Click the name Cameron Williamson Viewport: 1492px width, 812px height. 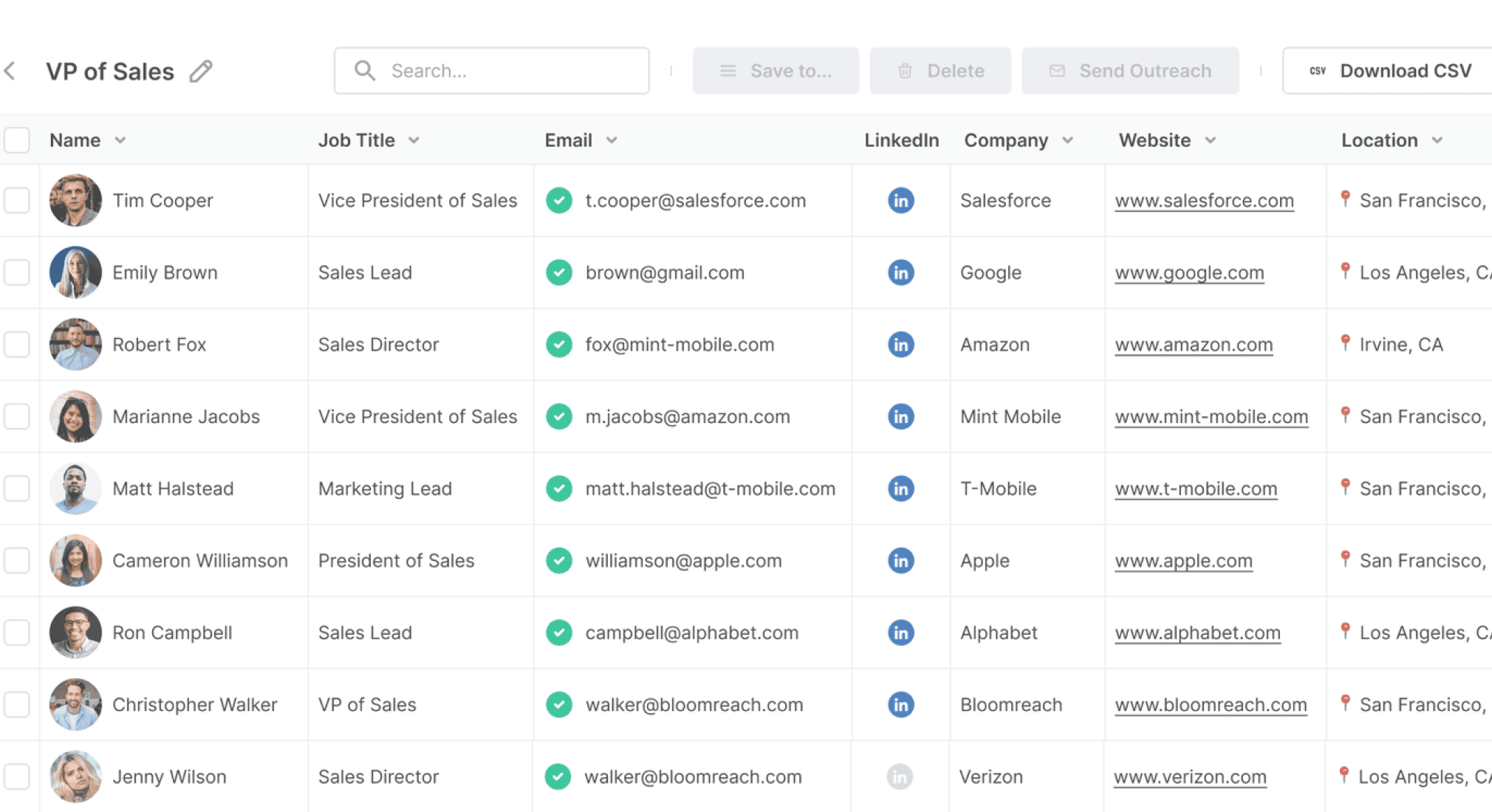coord(200,560)
